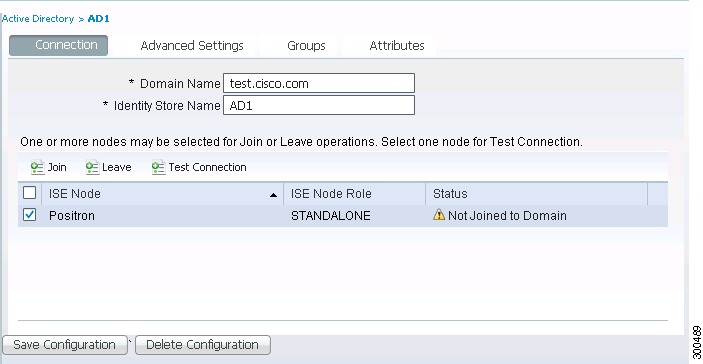Screen dimensions: 703x364
Task: Focus the Domain Name input field
Action: tap(319, 83)
